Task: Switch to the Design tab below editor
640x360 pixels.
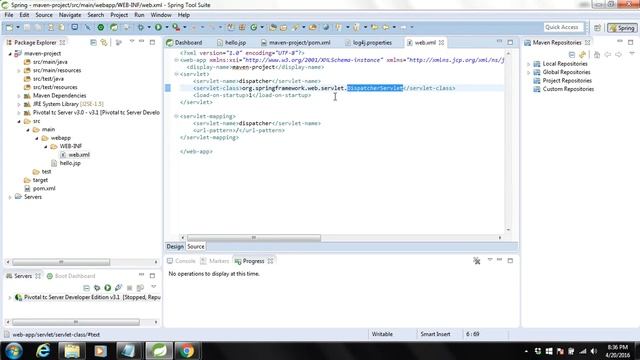Action: (175, 247)
